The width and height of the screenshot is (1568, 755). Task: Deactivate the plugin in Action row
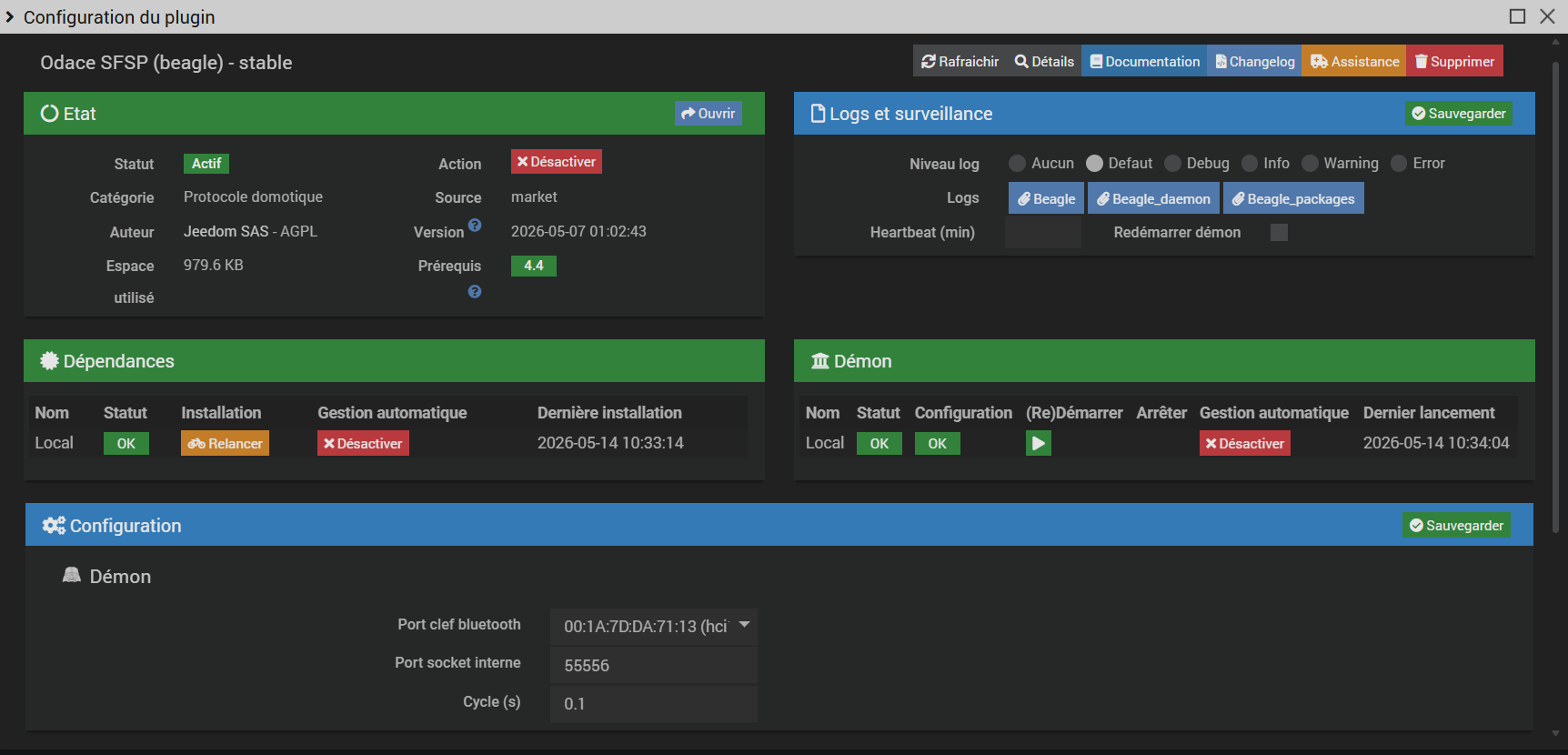pyautogui.click(x=557, y=162)
